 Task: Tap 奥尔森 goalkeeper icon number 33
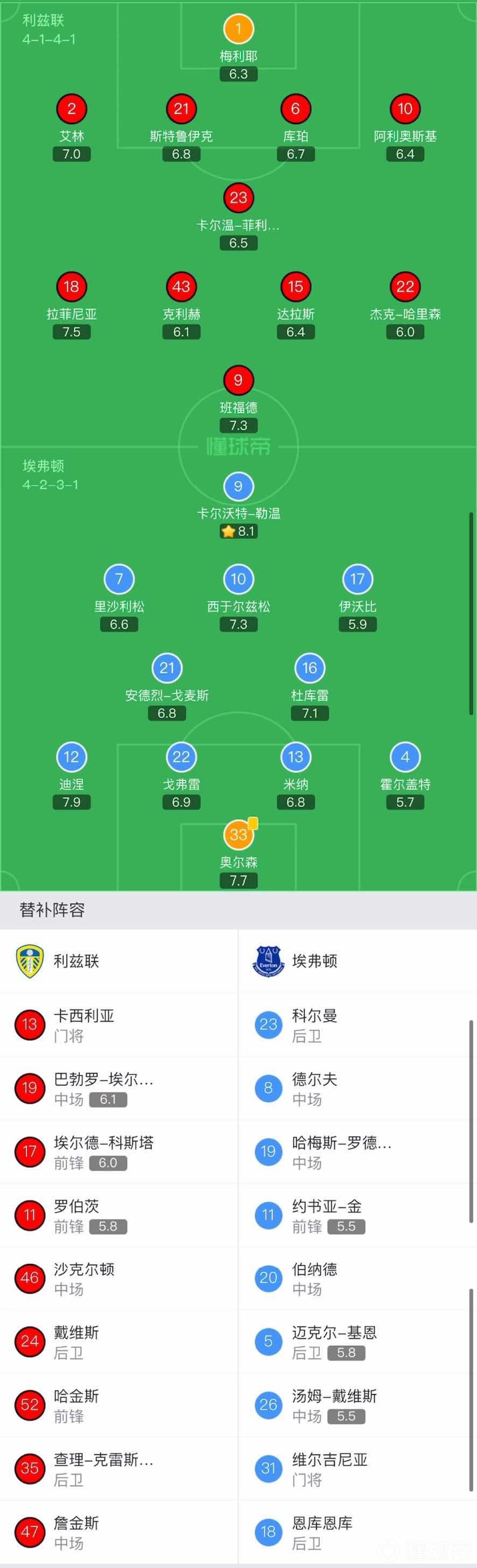pyautogui.click(x=238, y=834)
